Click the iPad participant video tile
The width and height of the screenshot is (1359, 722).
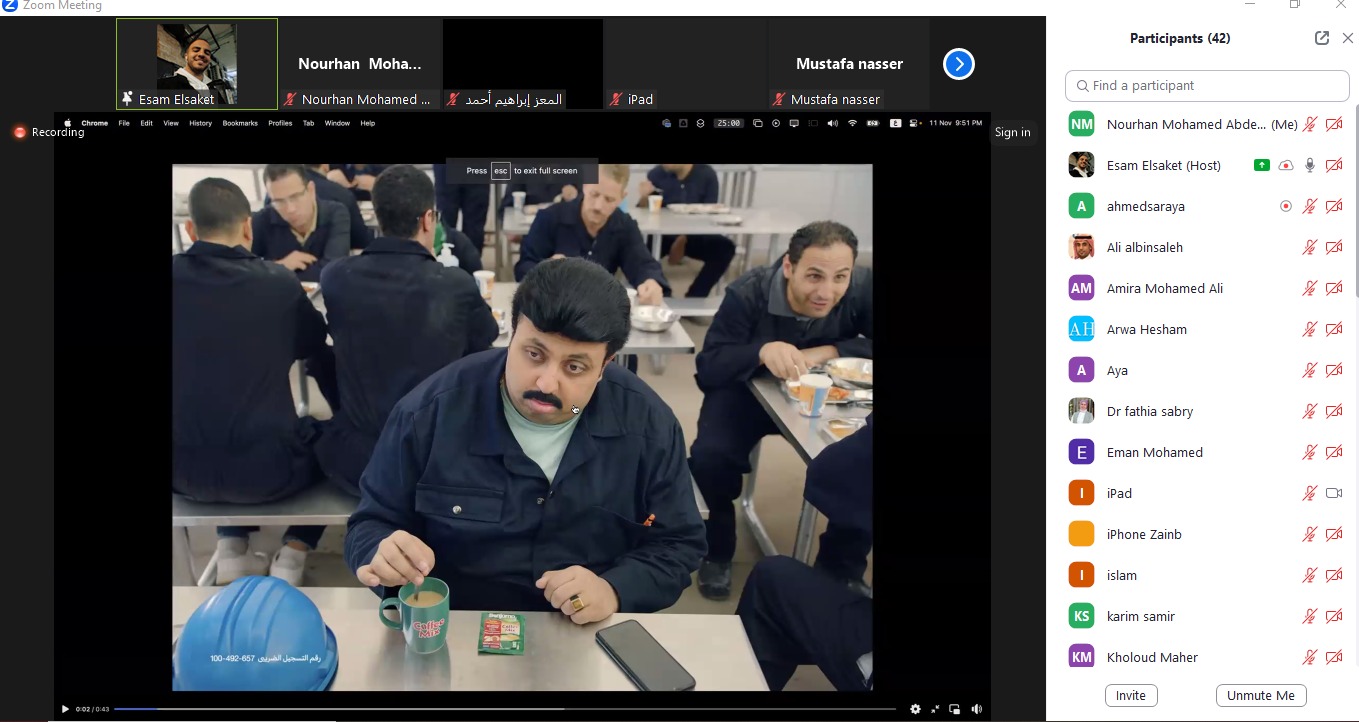point(685,63)
